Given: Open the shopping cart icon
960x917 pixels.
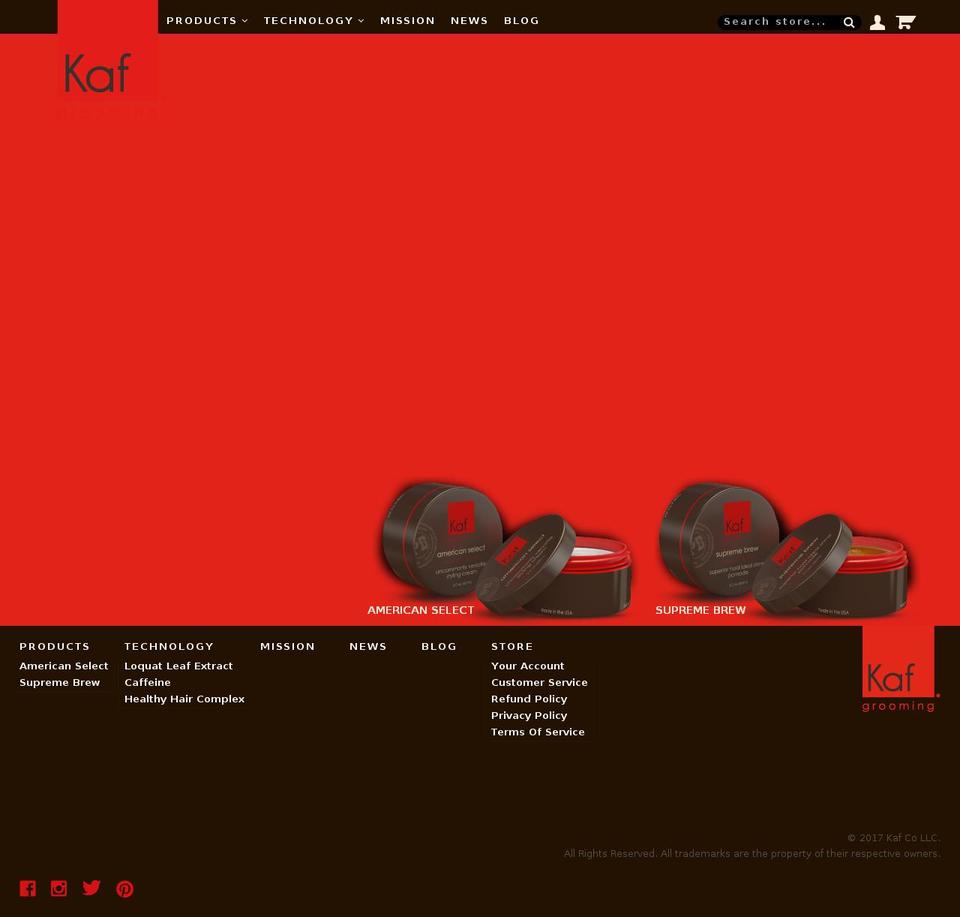Looking at the screenshot, I should [906, 22].
